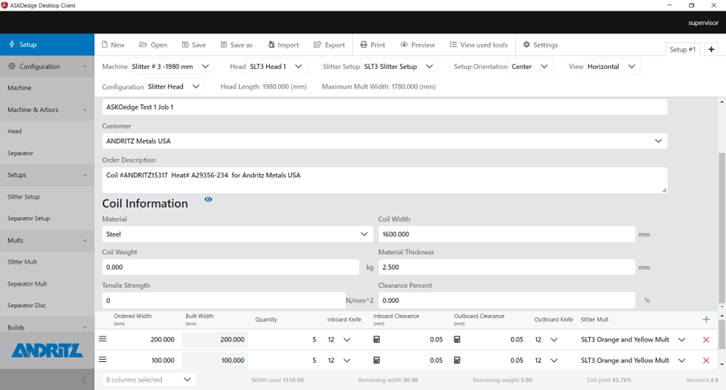Change slitter mult in 200.000 row
Image resolution: width=726 pixels, height=390 pixels.
[633, 340]
